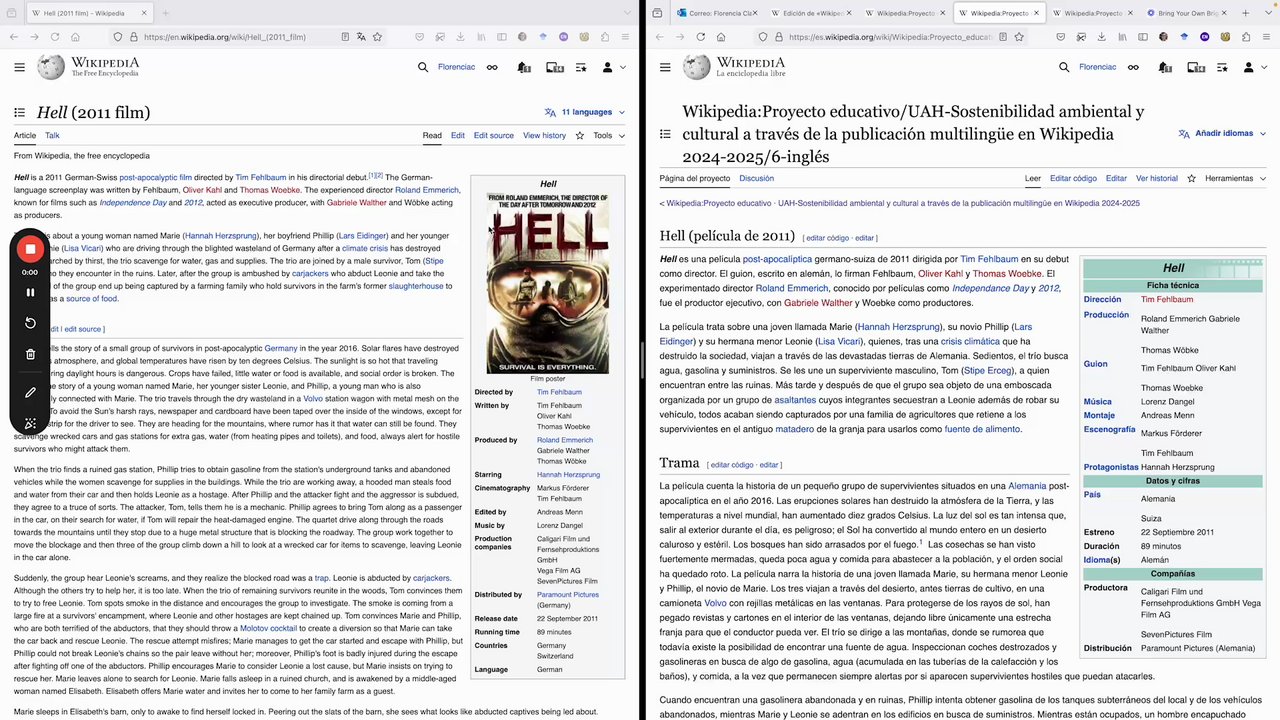Bookmark the English Wikipedia page with the star
Image resolution: width=1280 pixels, height=720 pixels.
[377, 37]
